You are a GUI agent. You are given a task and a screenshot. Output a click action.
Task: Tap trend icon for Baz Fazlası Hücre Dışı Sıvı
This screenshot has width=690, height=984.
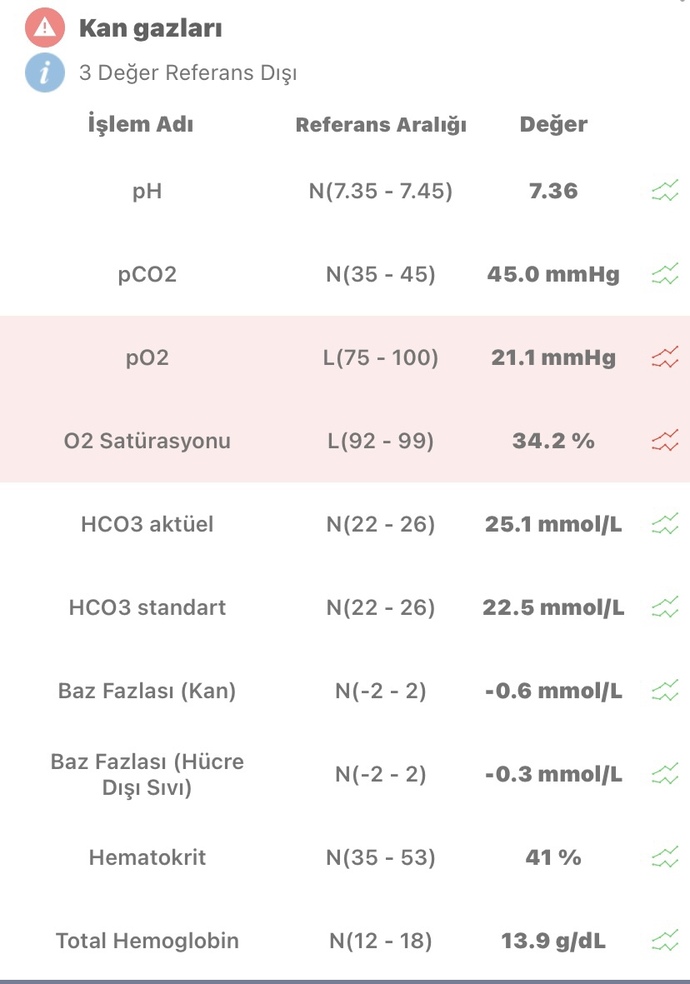coord(665,774)
